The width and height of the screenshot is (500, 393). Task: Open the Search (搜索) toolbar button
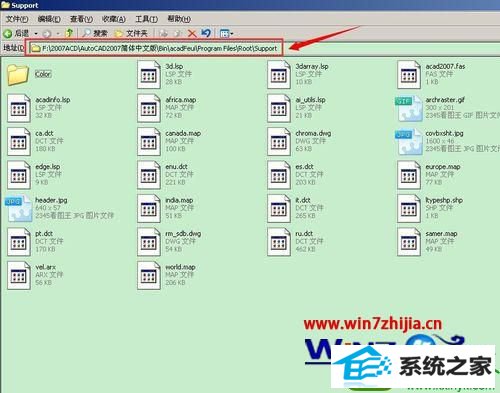pos(95,33)
